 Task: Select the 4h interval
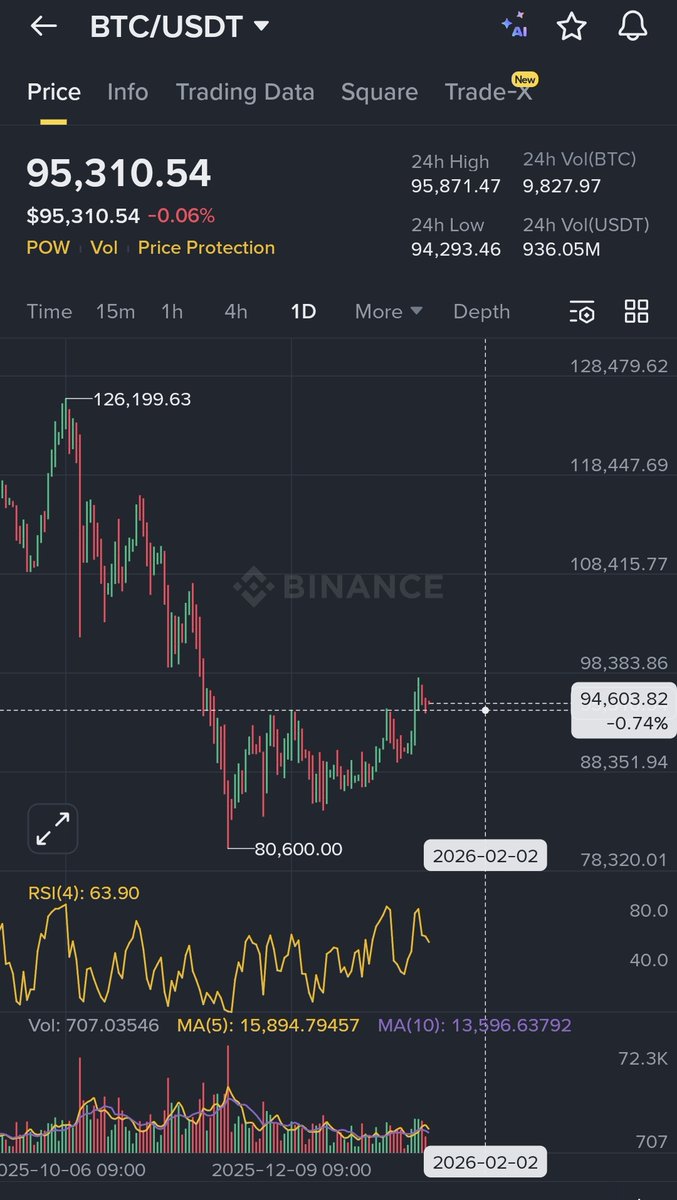pyautogui.click(x=236, y=312)
